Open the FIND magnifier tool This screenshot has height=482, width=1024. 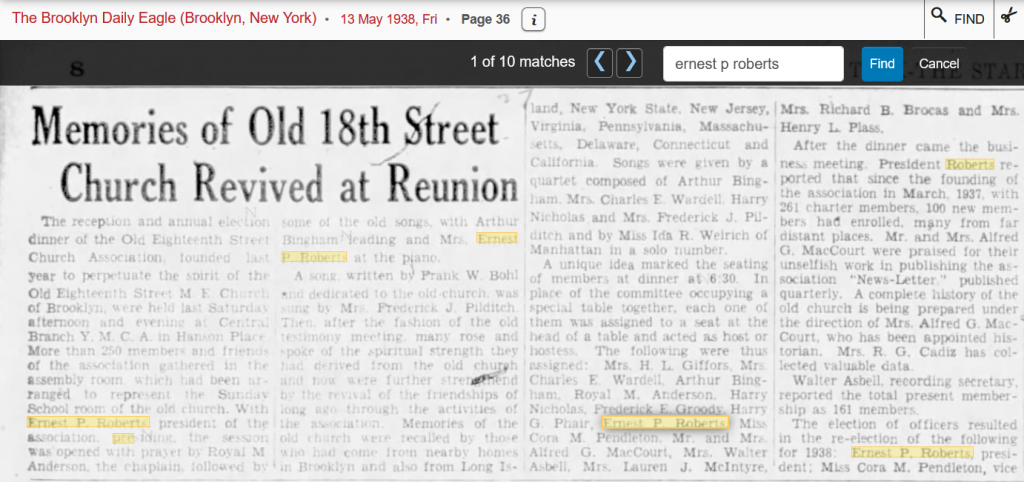957,18
